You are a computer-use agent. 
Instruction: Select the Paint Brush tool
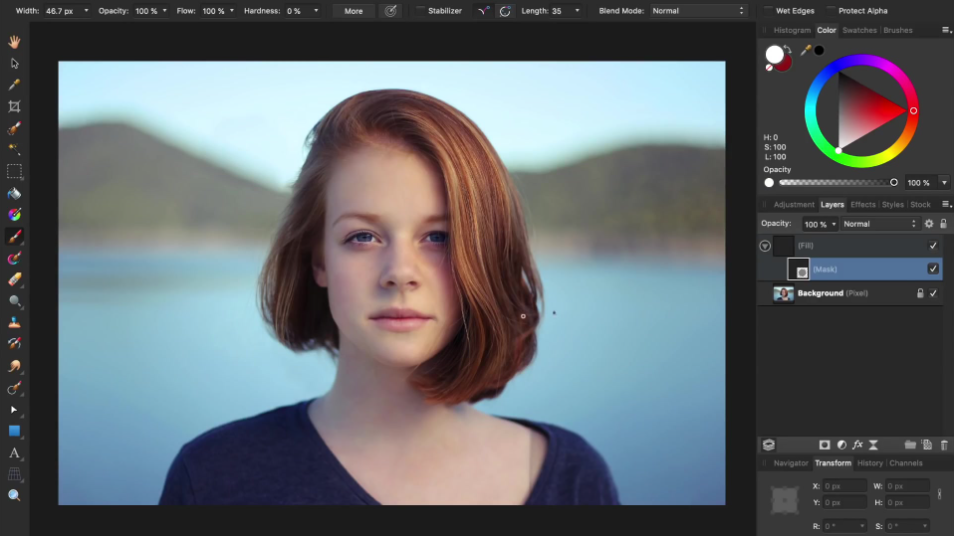coord(14,236)
